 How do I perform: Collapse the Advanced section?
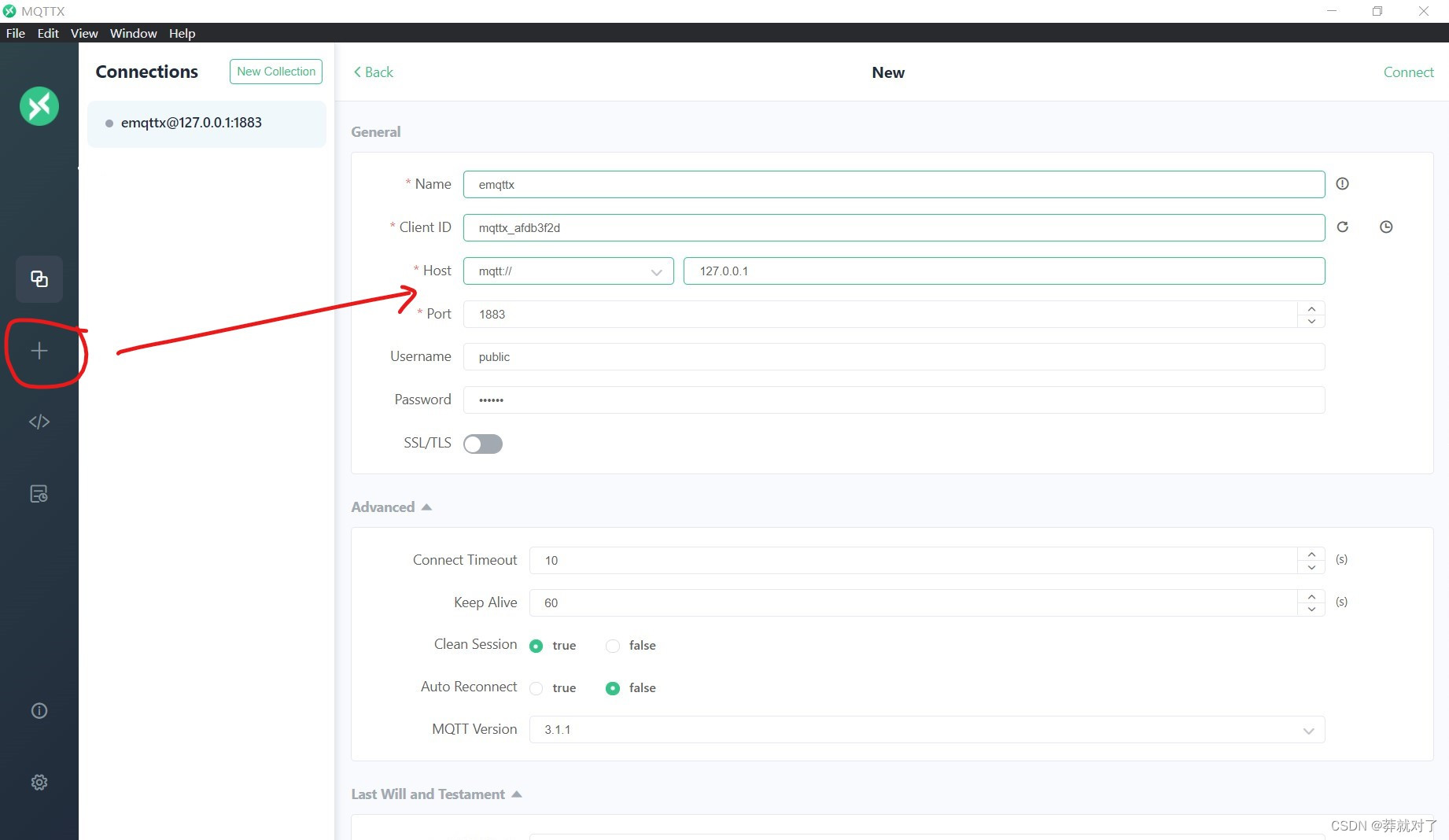pos(391,507)
